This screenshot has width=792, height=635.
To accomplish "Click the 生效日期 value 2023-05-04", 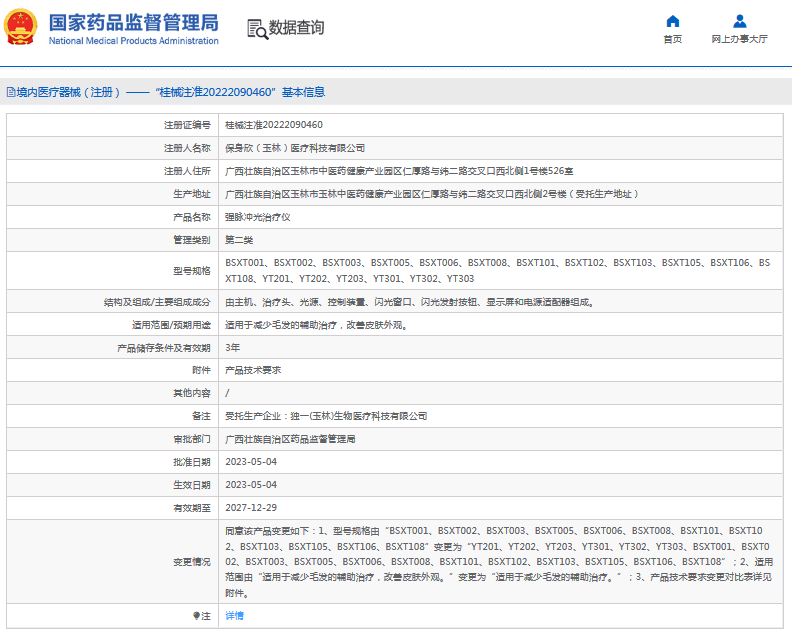I will [x=251, y=485].
